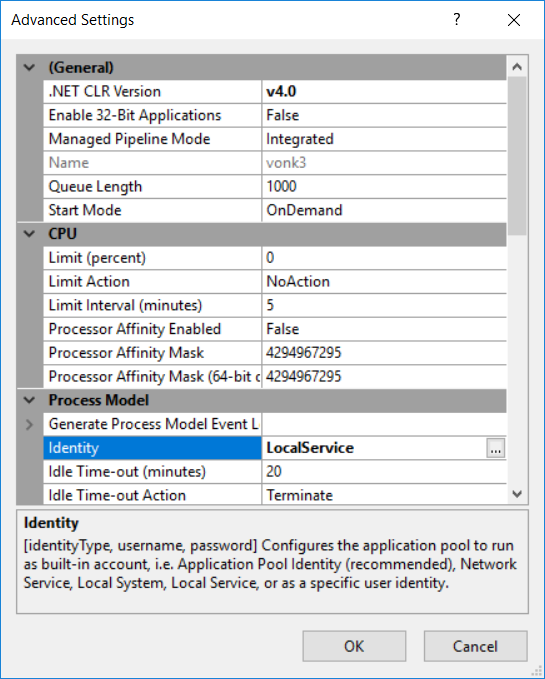Click the Cancel button
The image size is (545, 679).
tap(475, 646)
